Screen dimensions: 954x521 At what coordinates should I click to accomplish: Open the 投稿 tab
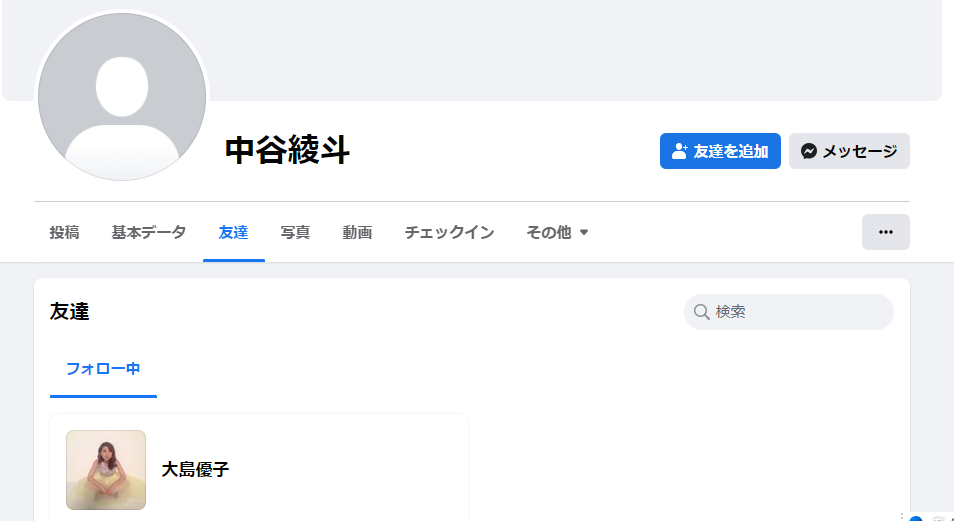tap(64, 233)
